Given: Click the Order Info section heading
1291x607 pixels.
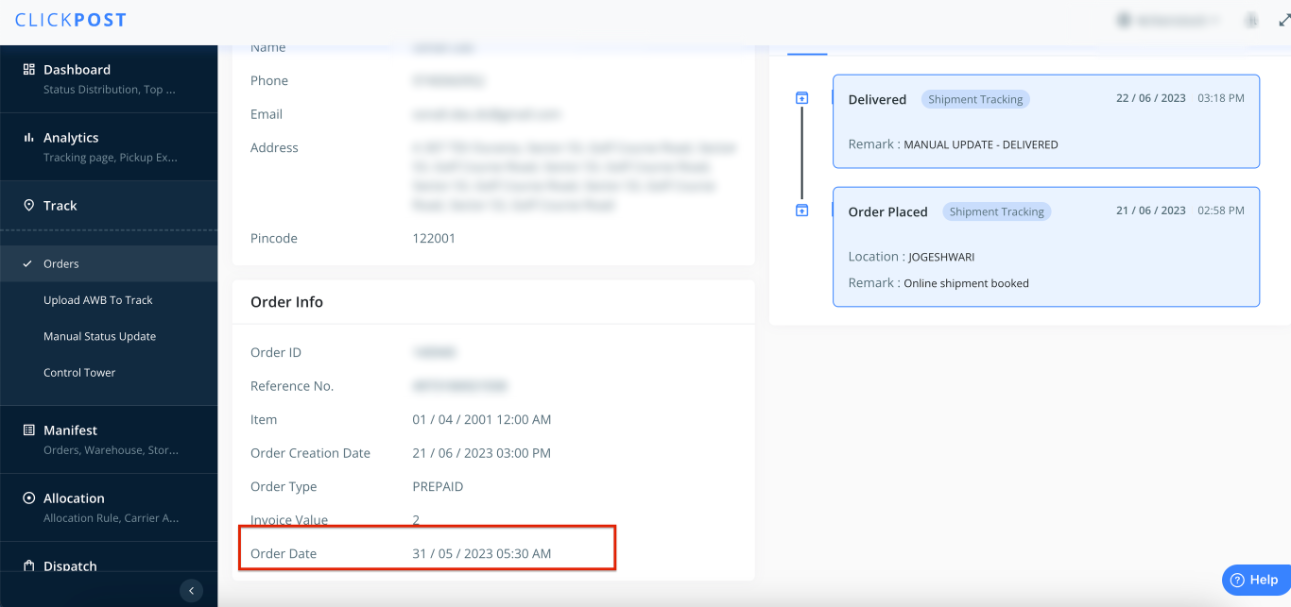Looking at the screenshot, I should 287,302.
